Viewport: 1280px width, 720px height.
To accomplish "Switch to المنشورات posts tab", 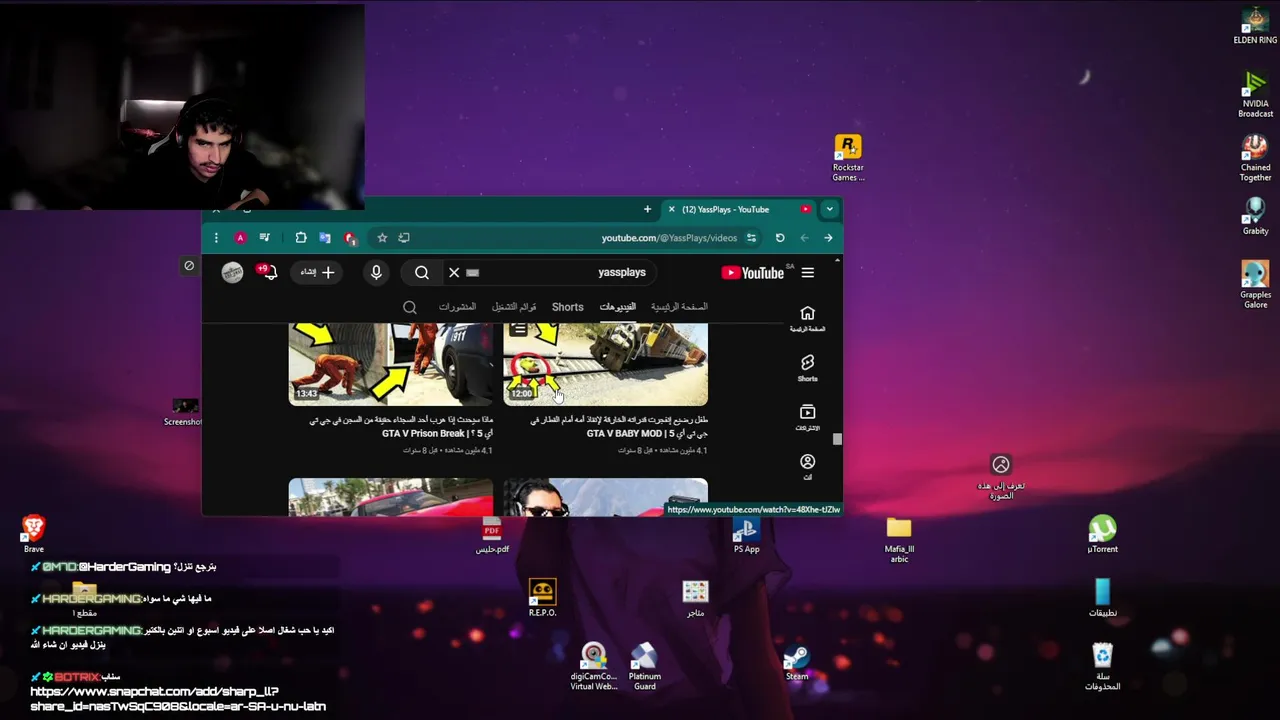I will pyautogui.click(x=457, y=307).
